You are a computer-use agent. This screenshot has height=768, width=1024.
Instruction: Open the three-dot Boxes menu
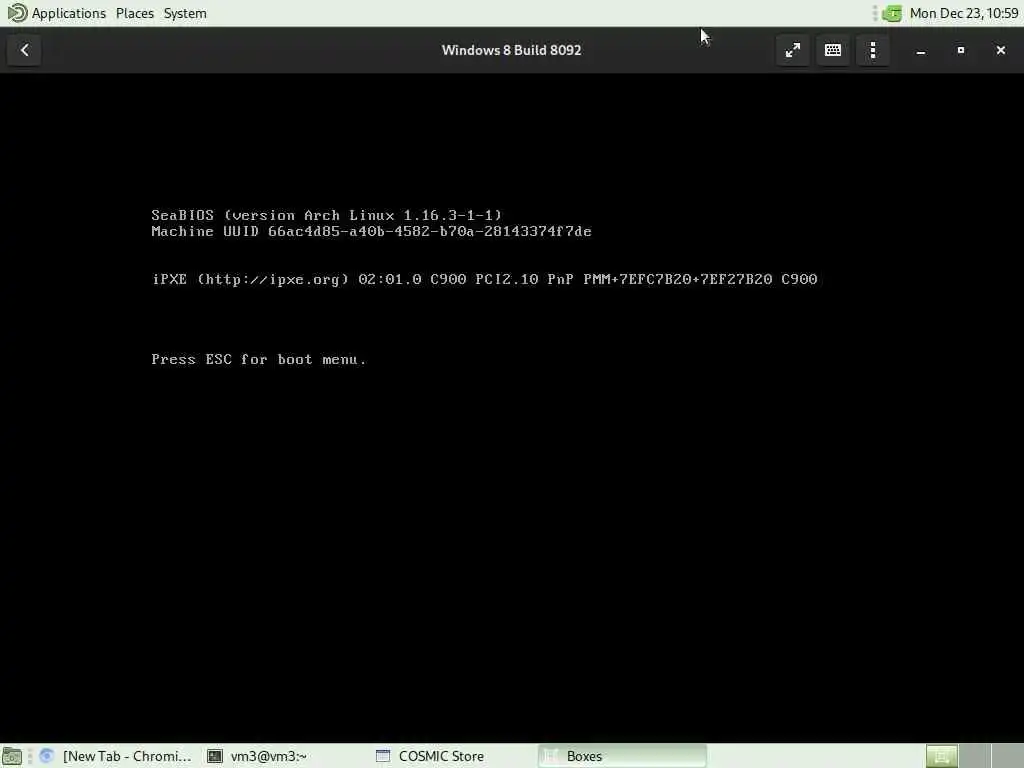pos(873,50)
